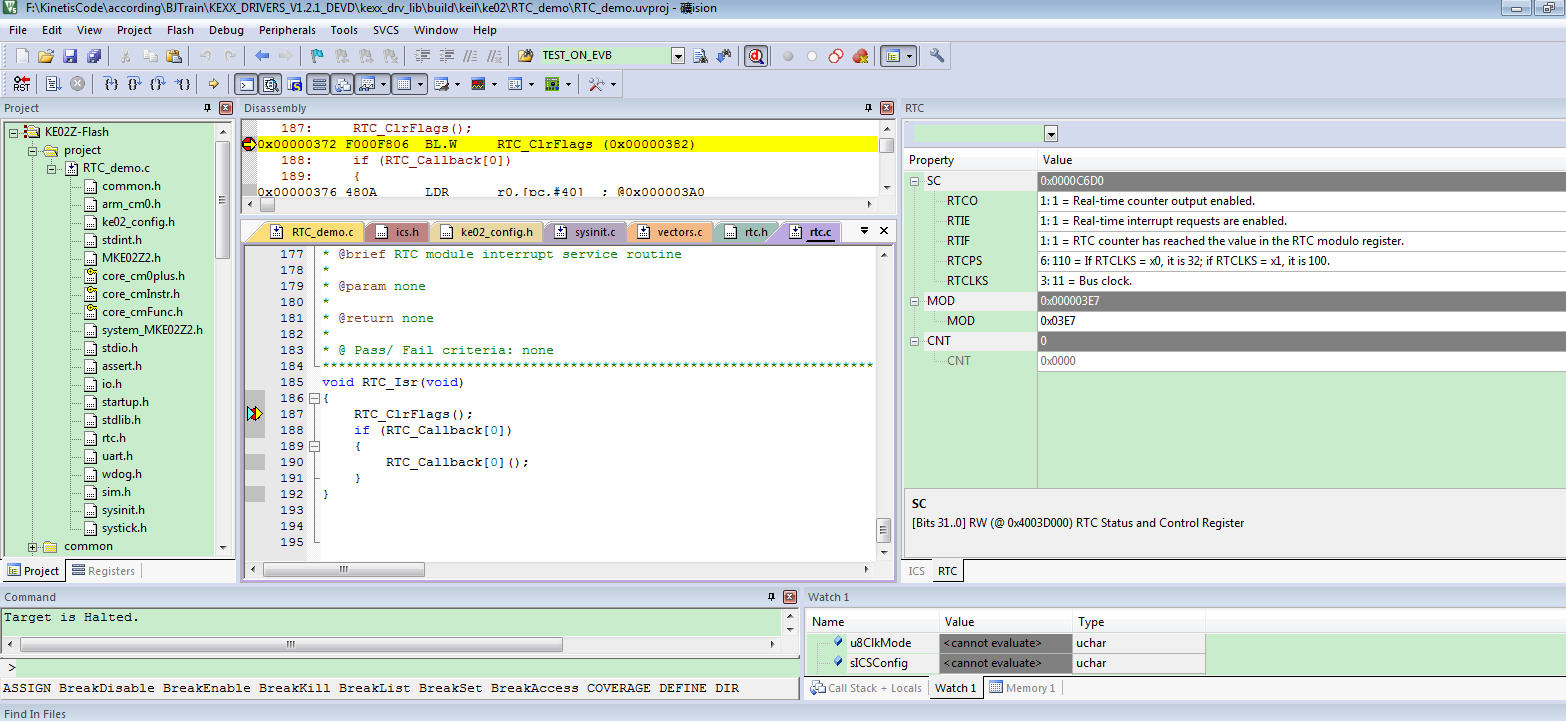Kill all breakpoints toolbar icon
The image size is (1566, 721).
859,56
